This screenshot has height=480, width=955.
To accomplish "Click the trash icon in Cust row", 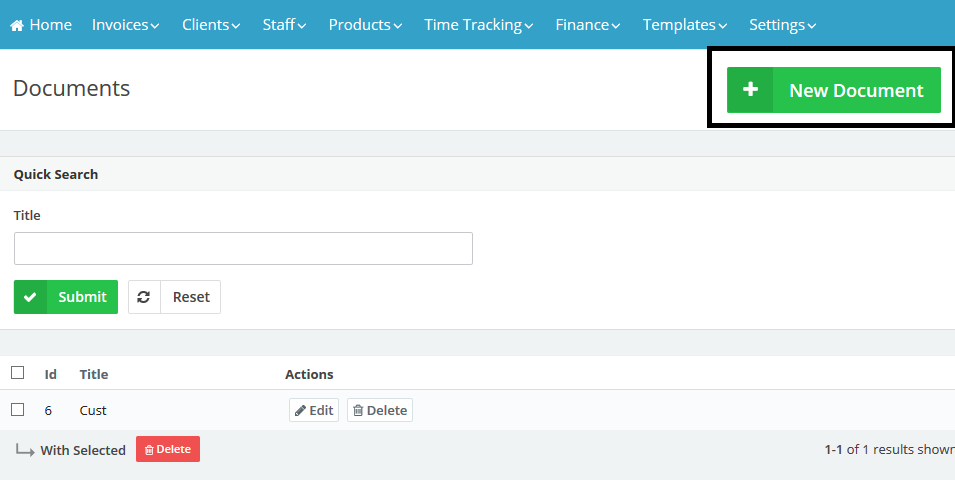I will [358, 410].
